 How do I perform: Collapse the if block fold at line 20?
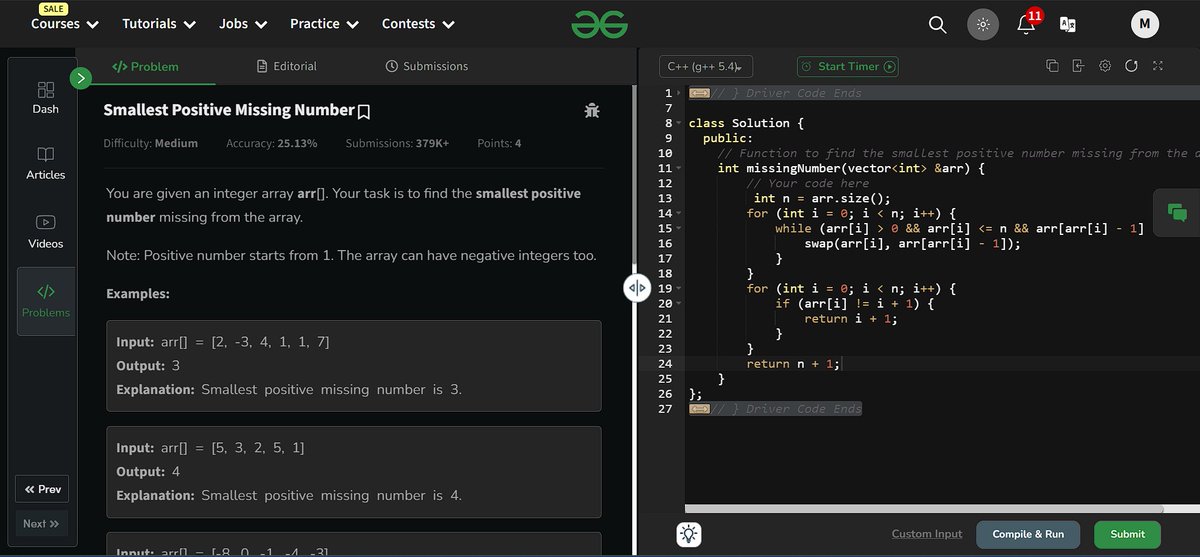pos(680,303)
